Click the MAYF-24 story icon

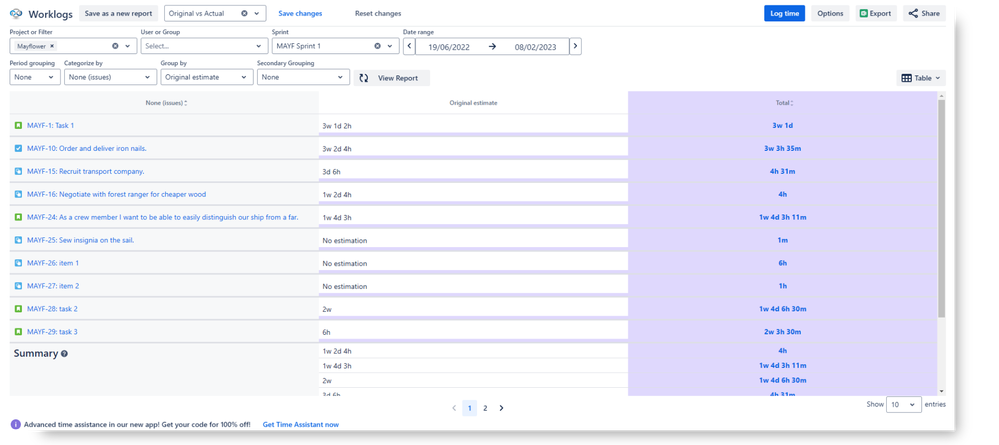point(18,217)
